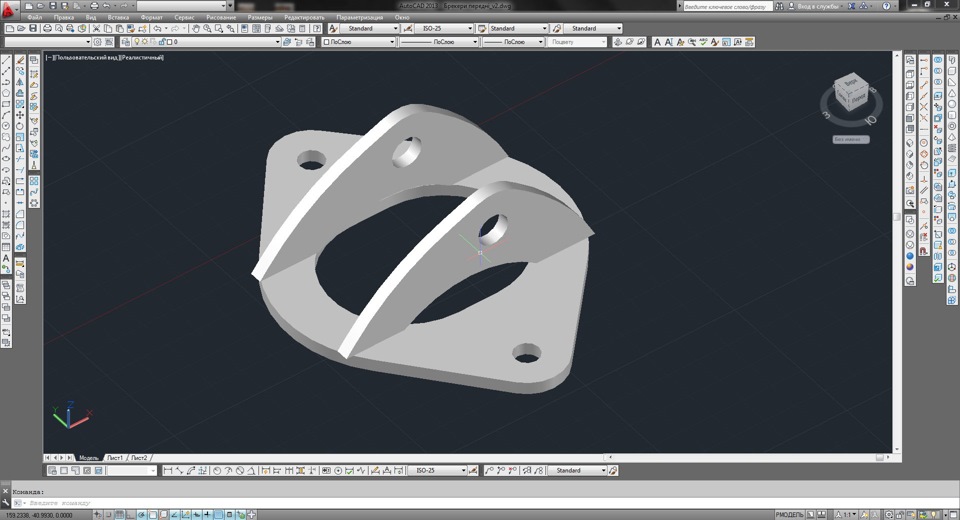Image resolution: width=960 pixels, height=520 pixels.
Task: Open the Файл menu
Action: [34, 17]
